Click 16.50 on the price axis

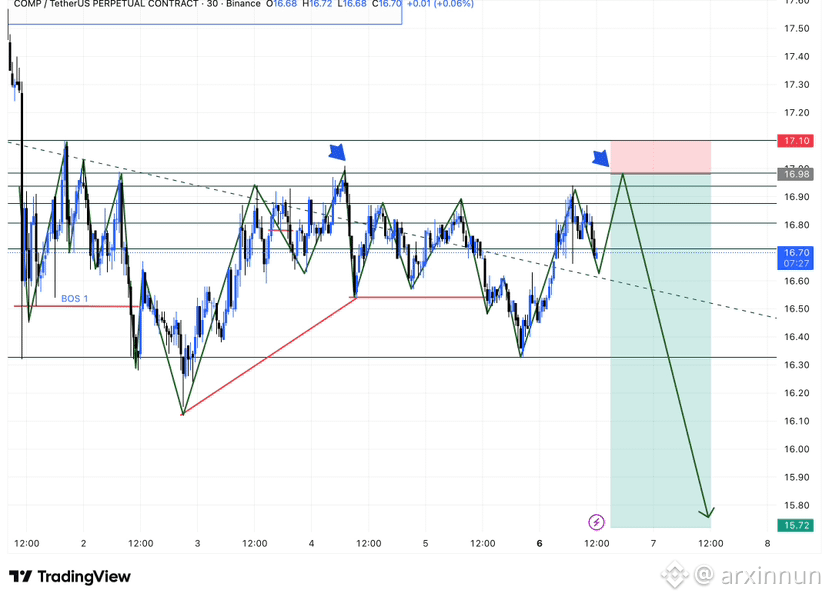[x=796, y=309]
